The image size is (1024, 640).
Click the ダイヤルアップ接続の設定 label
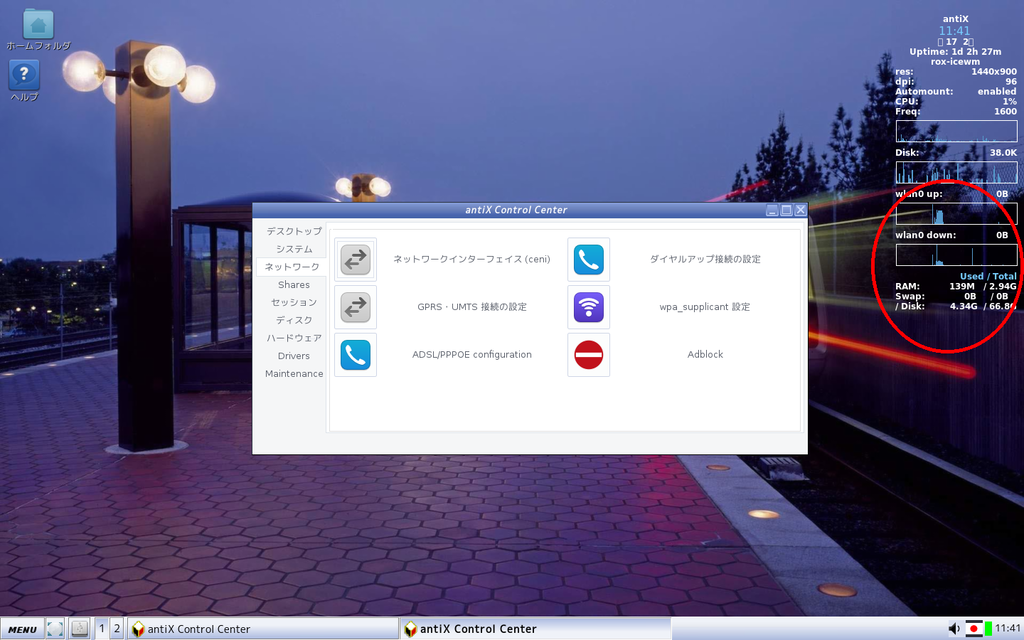(x=705, y=259)
